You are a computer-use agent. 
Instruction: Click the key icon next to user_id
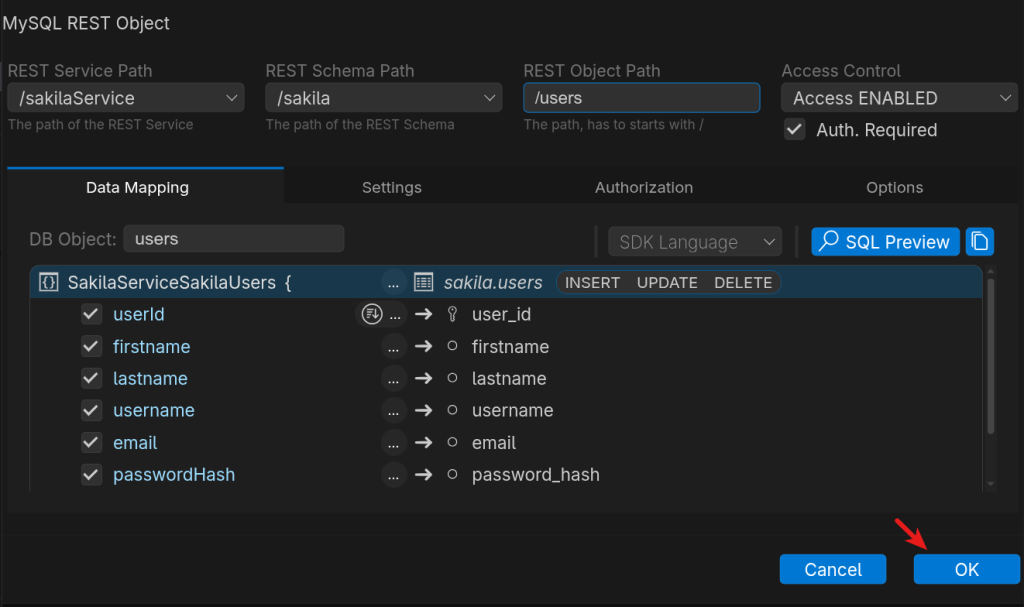[452, 314]
